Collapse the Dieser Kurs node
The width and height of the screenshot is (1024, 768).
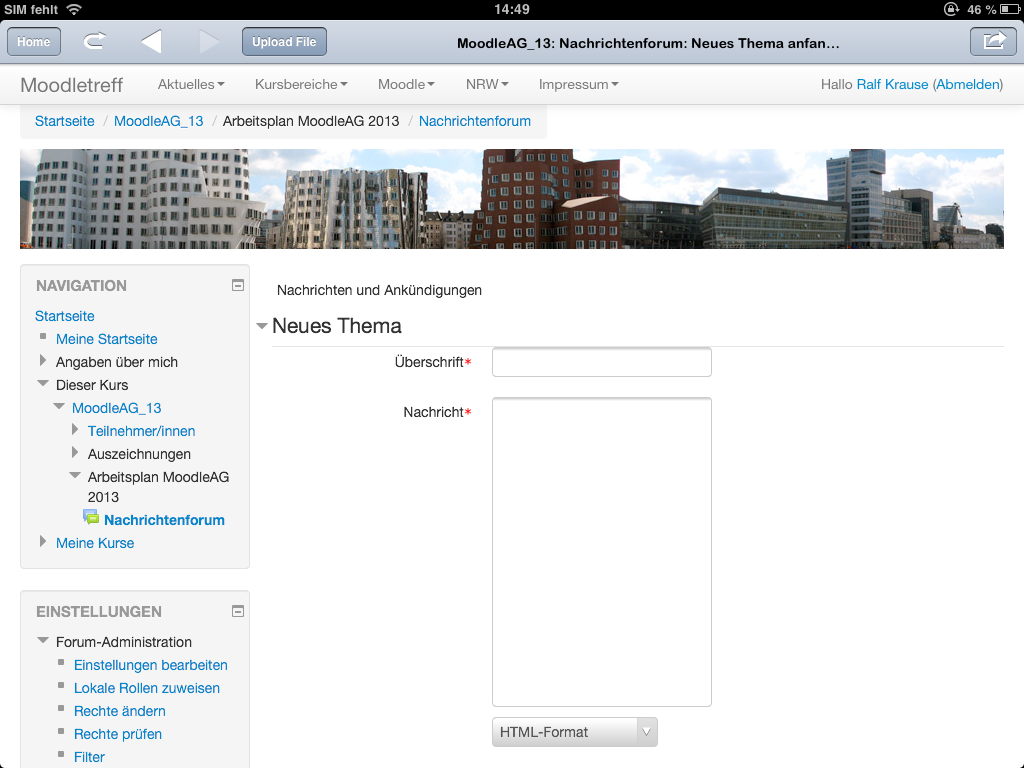(x=43, y=384)
